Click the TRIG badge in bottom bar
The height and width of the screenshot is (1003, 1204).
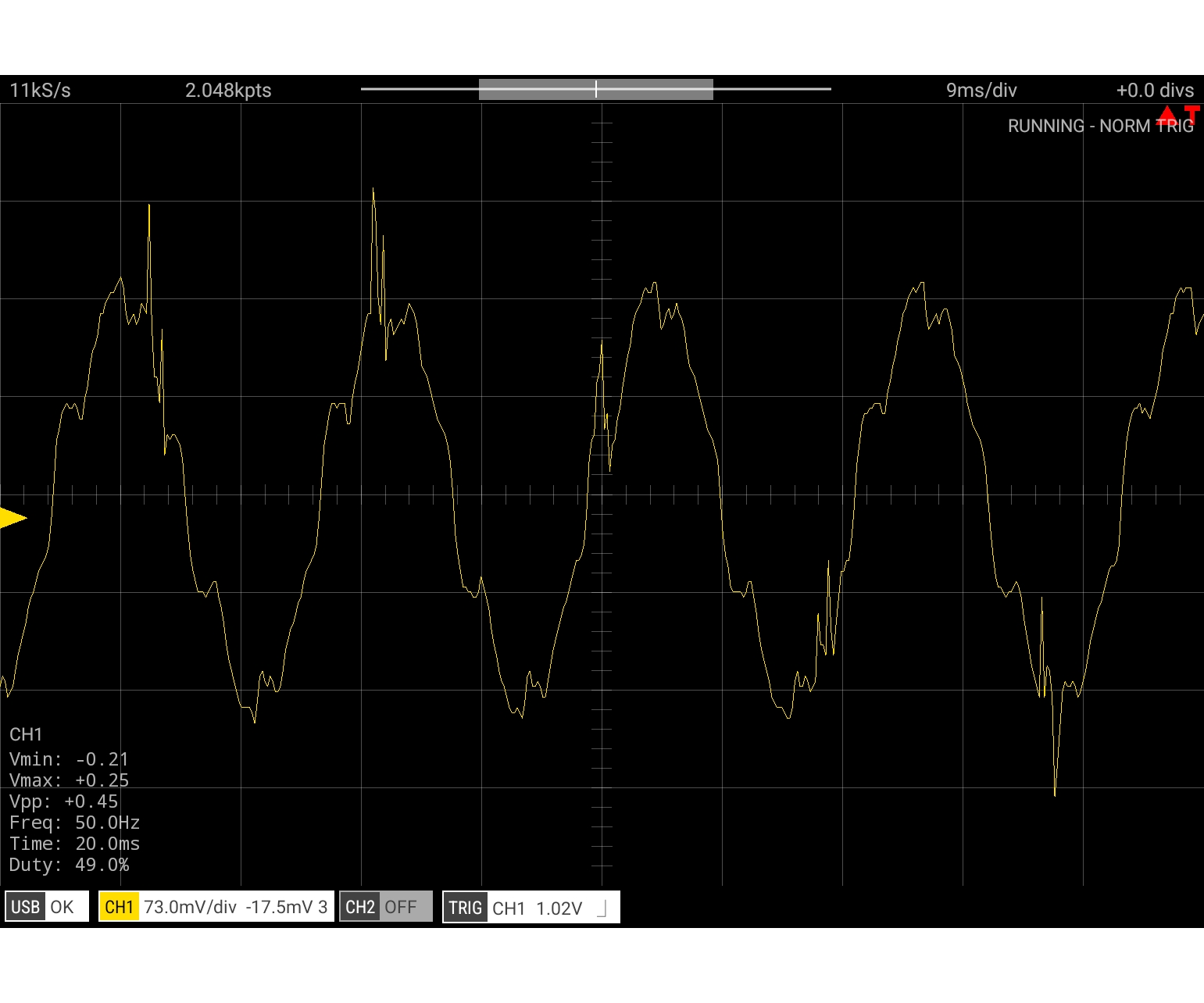[x=466, y=906]
